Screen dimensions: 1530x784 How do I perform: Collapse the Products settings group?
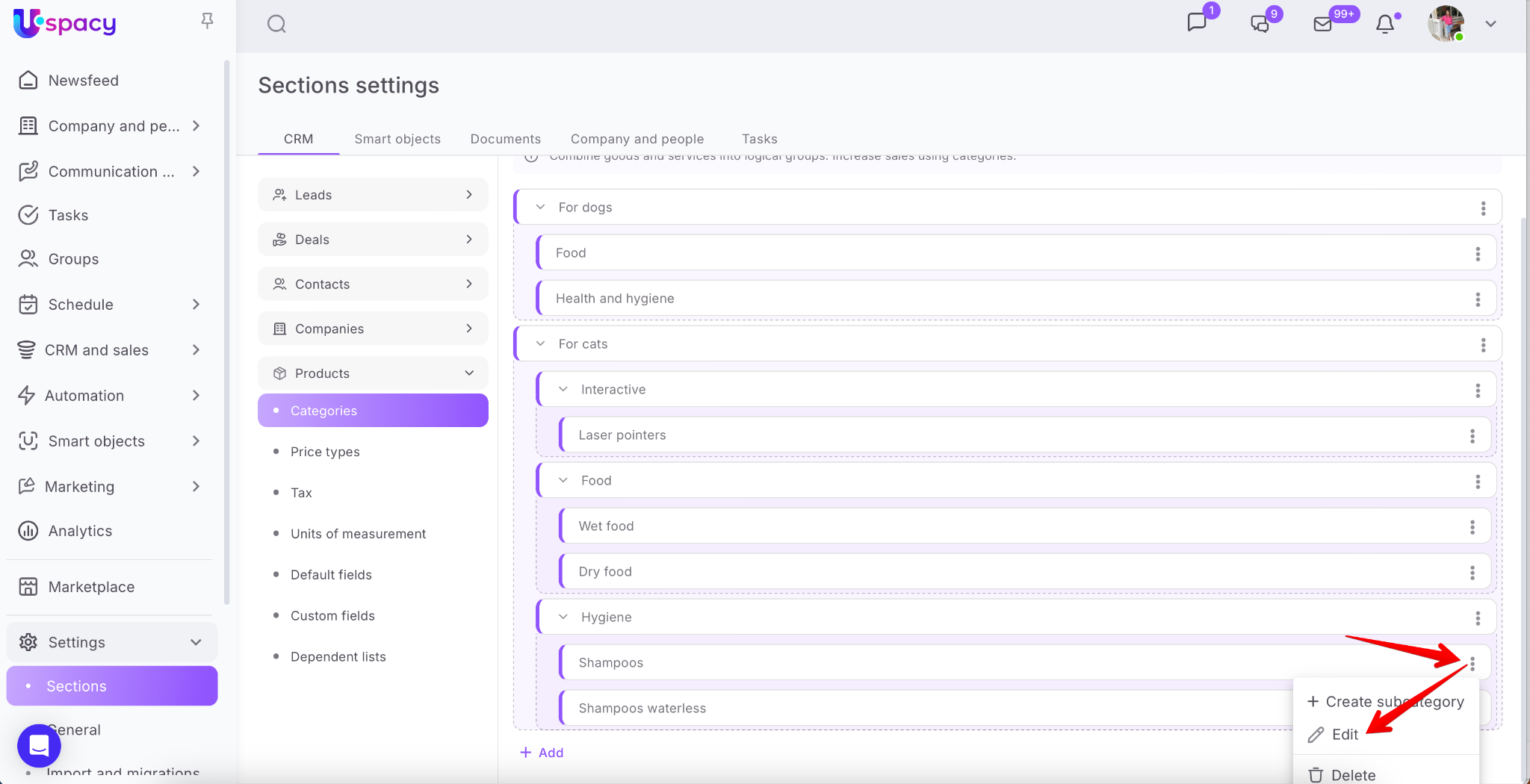click(x=469, y=373)
